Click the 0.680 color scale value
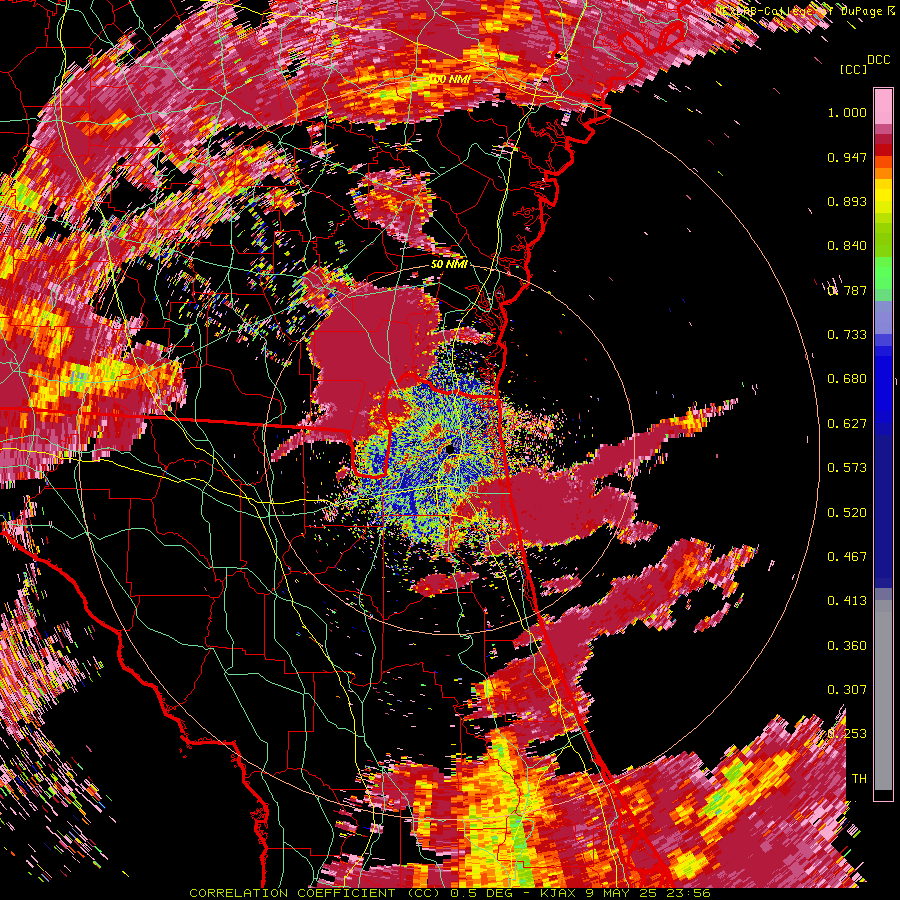 click(x=847, y=379)
